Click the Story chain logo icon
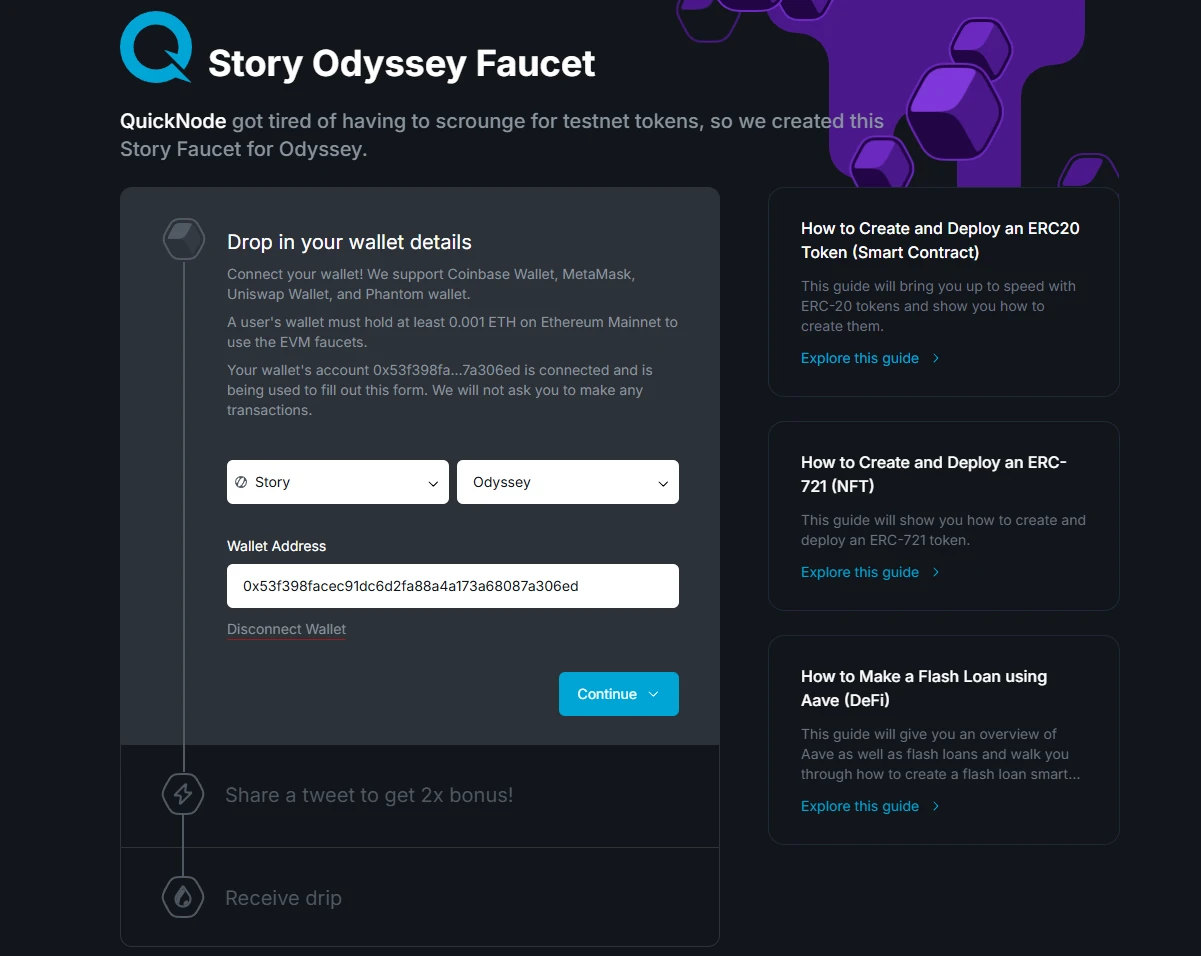 click(x=241, y=482)
